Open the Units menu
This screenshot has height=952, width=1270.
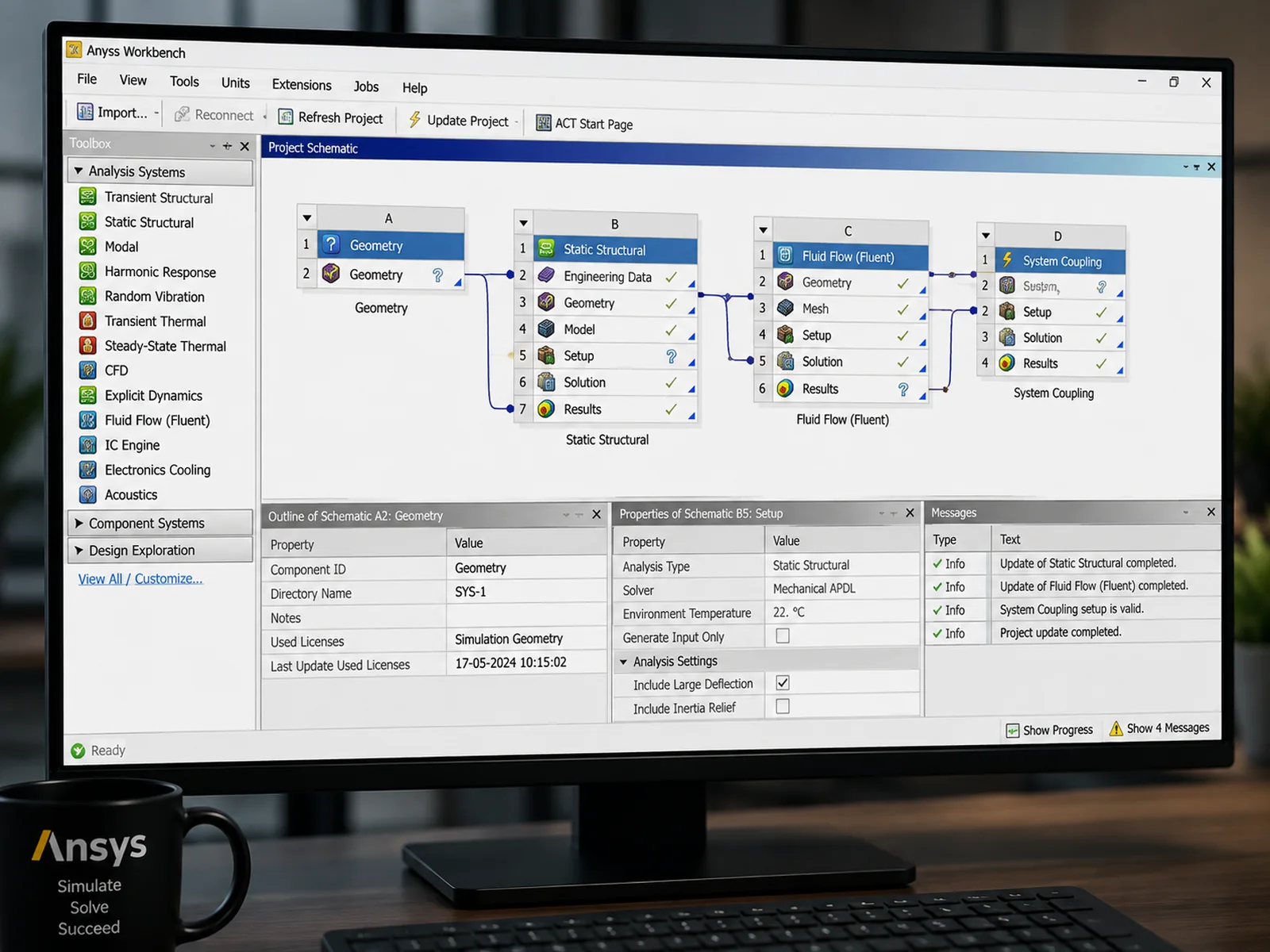(x=235, y=83)
